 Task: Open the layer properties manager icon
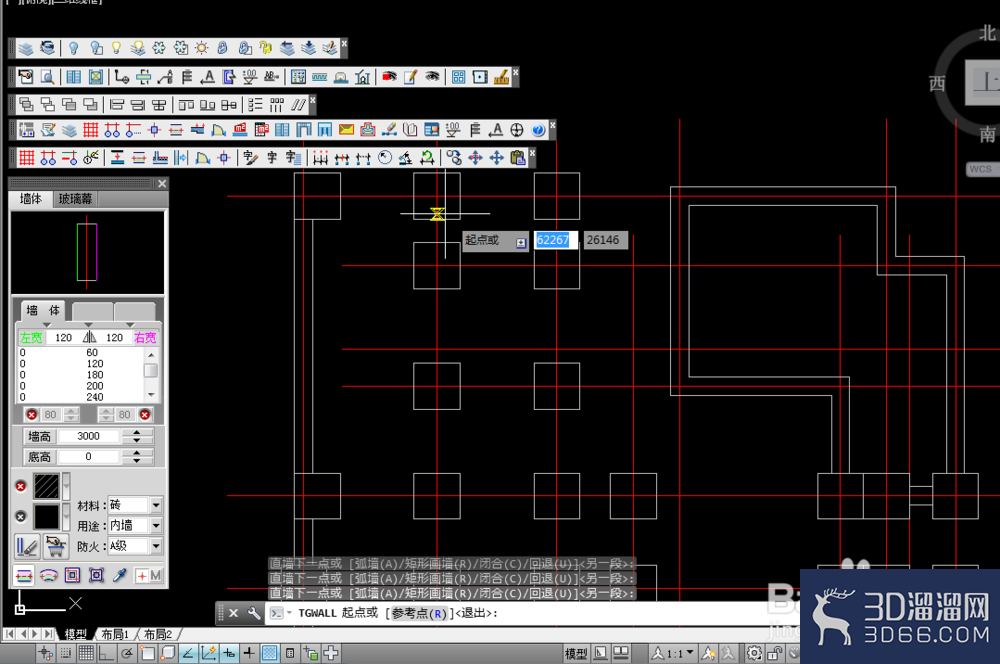pyautogui.click(x=26, y=48)
